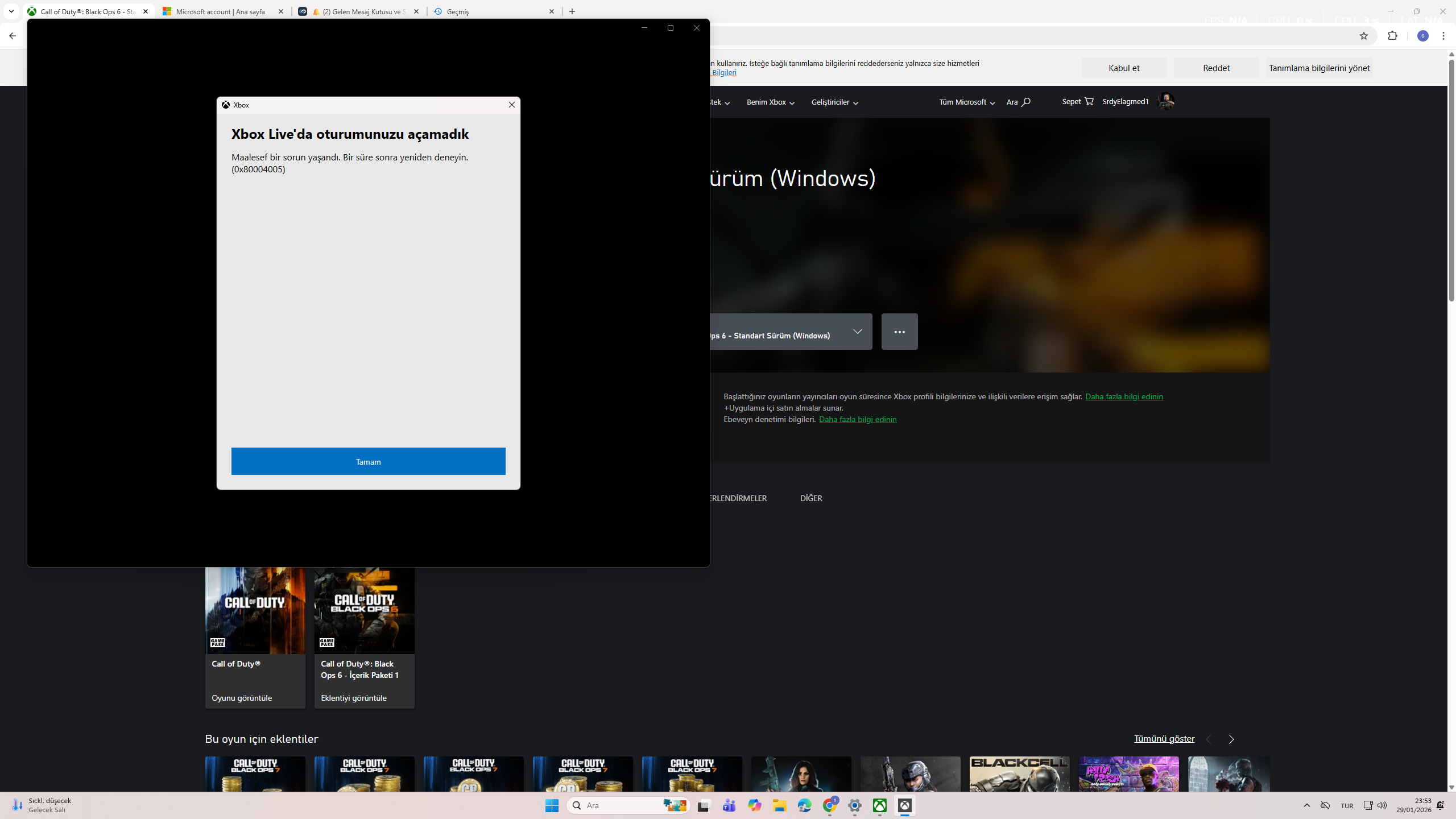
Task: Open the notification bell in the tray
Action: point(1441,805)
